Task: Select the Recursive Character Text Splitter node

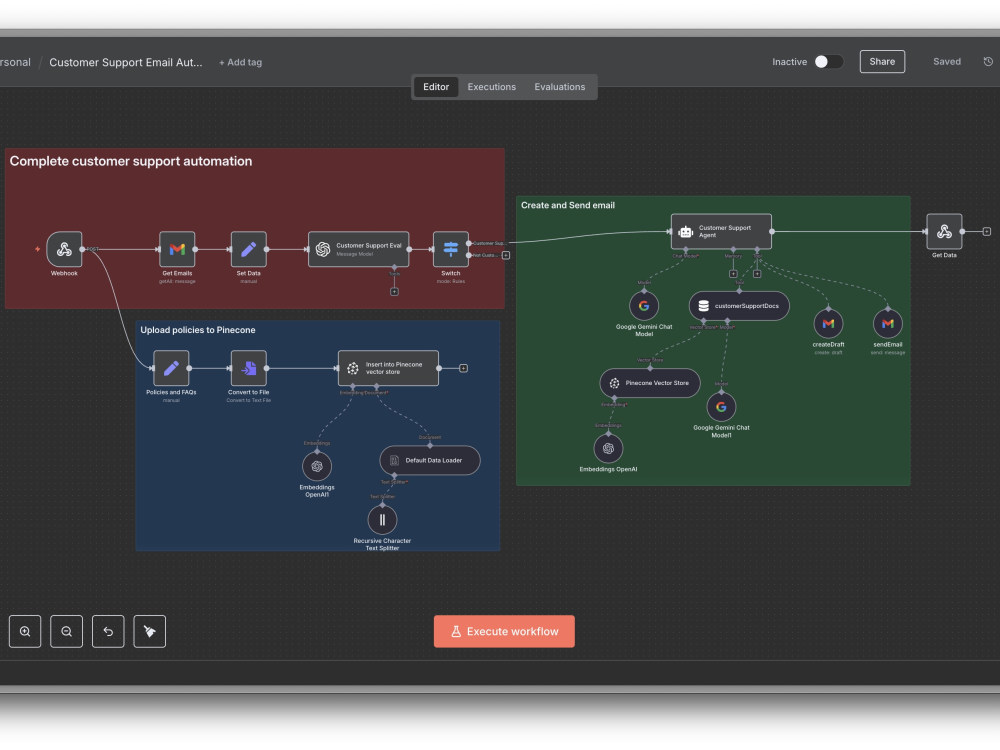Action: (383, 520)
